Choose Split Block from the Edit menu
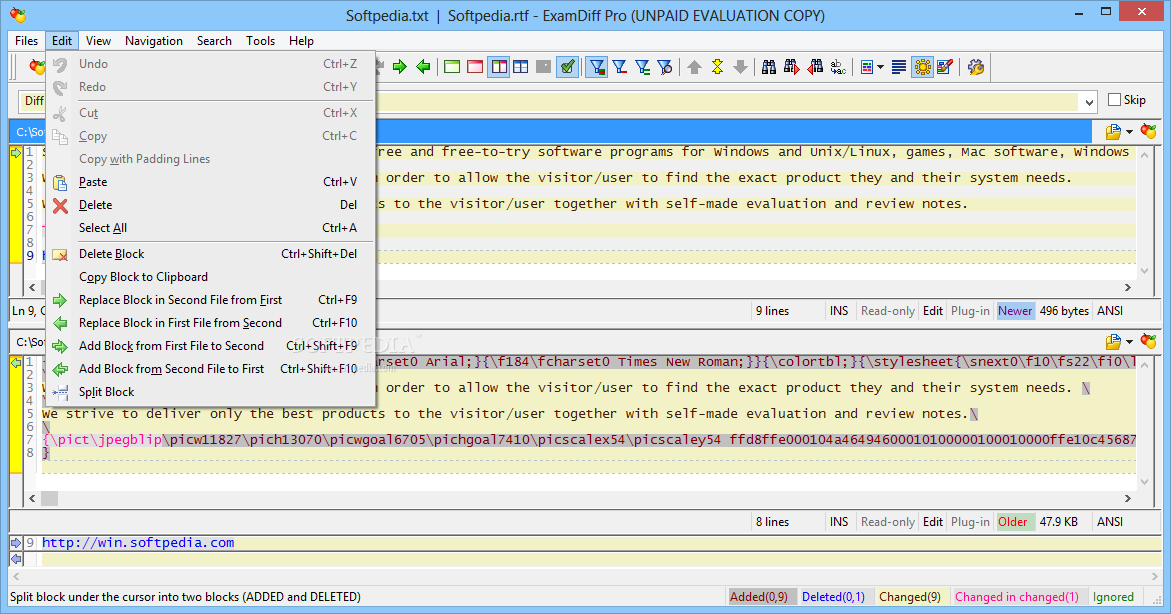 210,392
